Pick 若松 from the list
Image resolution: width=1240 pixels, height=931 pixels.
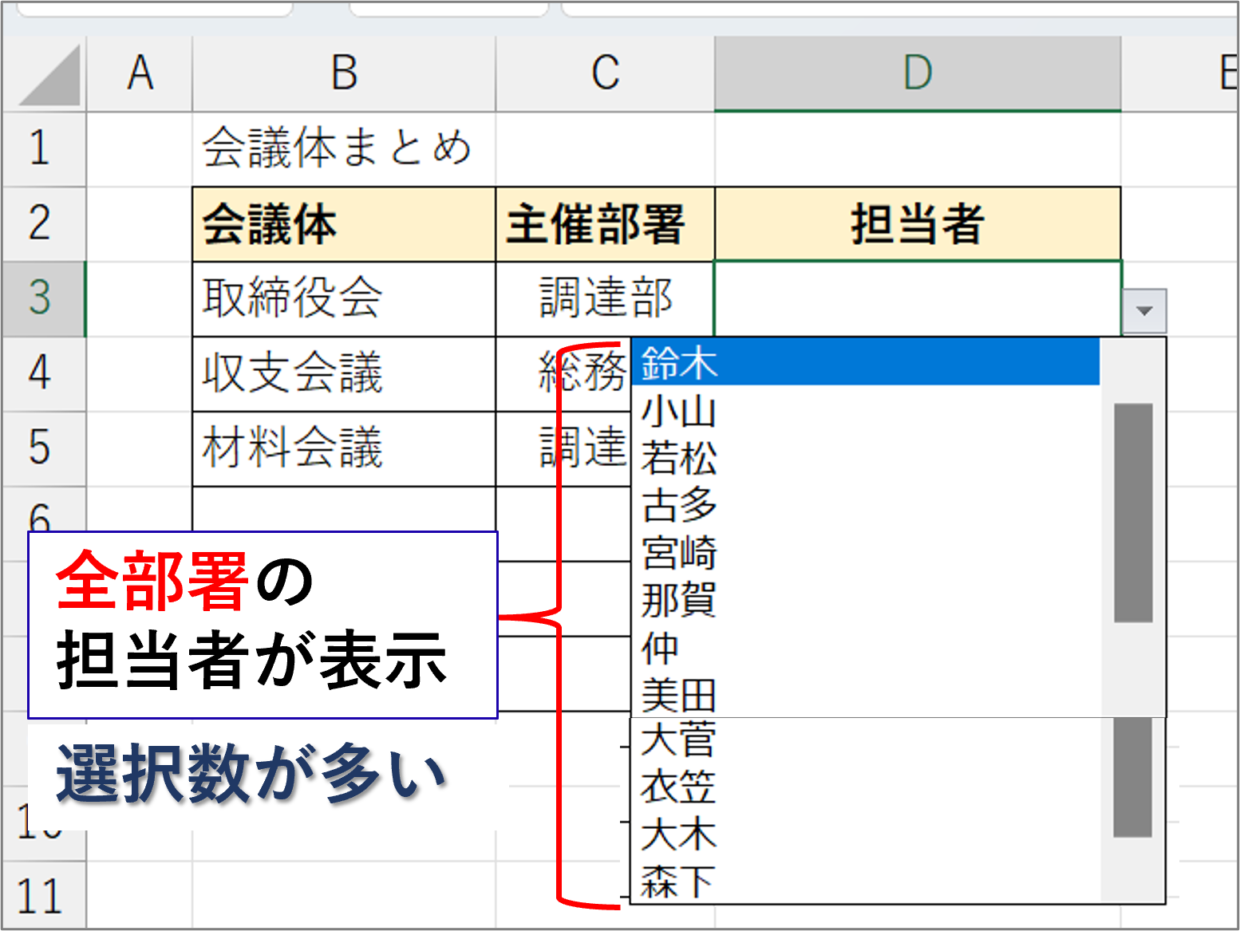click(x=866, y=457)
